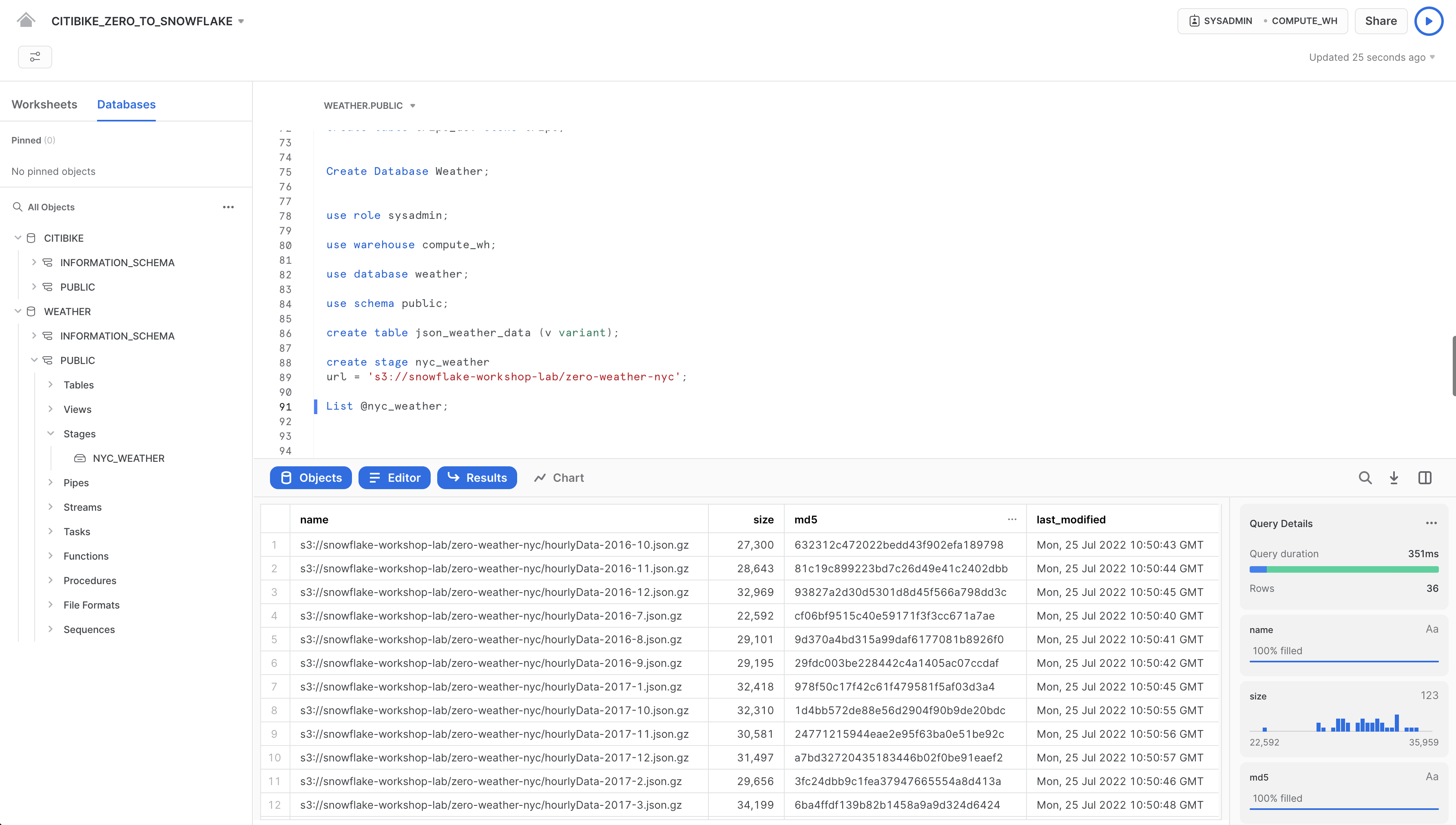Viewport: 1456px width, 825px height.
Task: Expand the Tables folder under PUBLIC
Action: 51,385
